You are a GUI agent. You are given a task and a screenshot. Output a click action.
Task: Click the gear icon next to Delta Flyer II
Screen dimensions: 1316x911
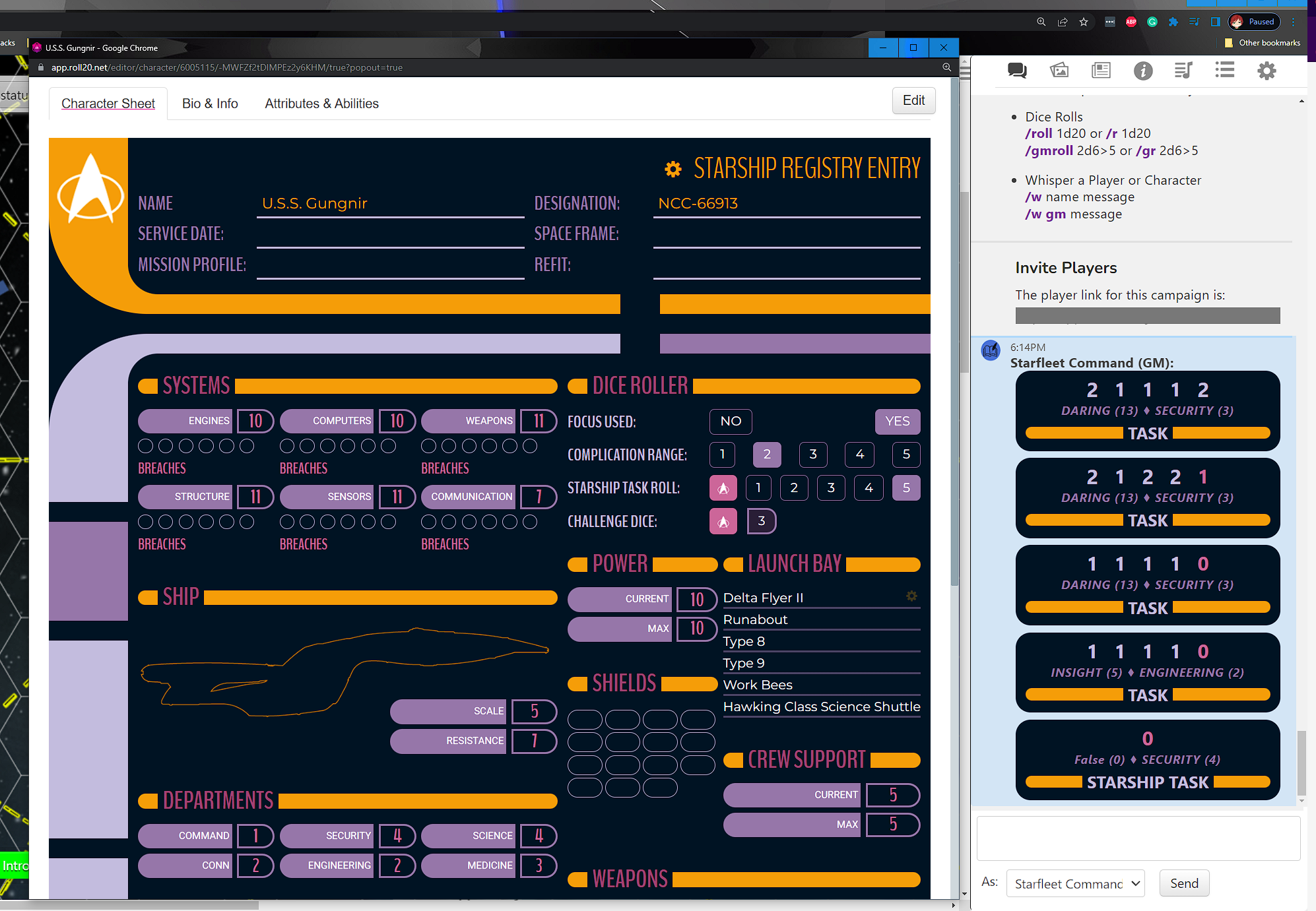click(x=911, y=596)
